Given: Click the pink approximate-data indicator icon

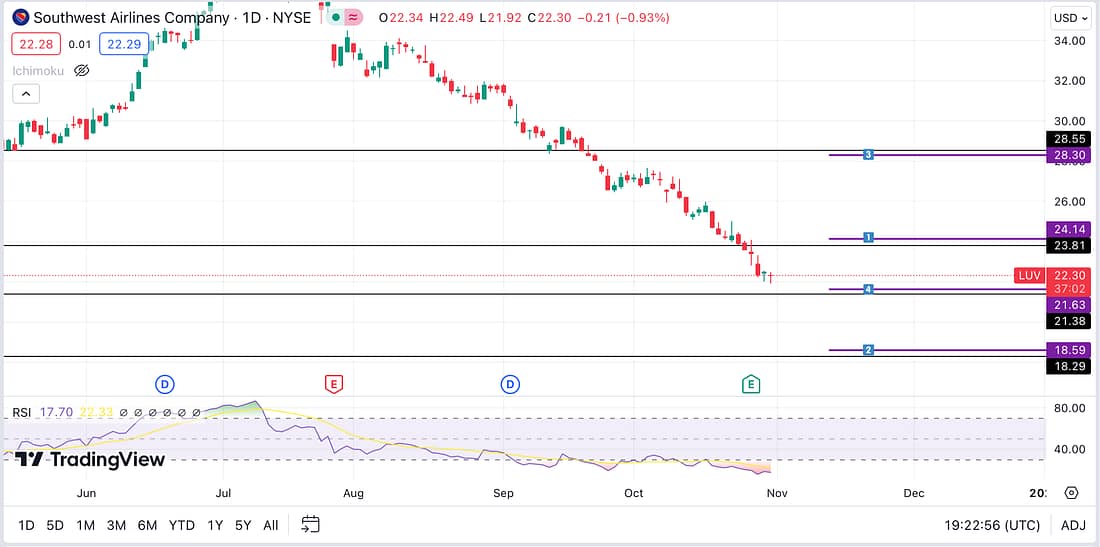Looking at the screenshot, I should click(353, 18).
